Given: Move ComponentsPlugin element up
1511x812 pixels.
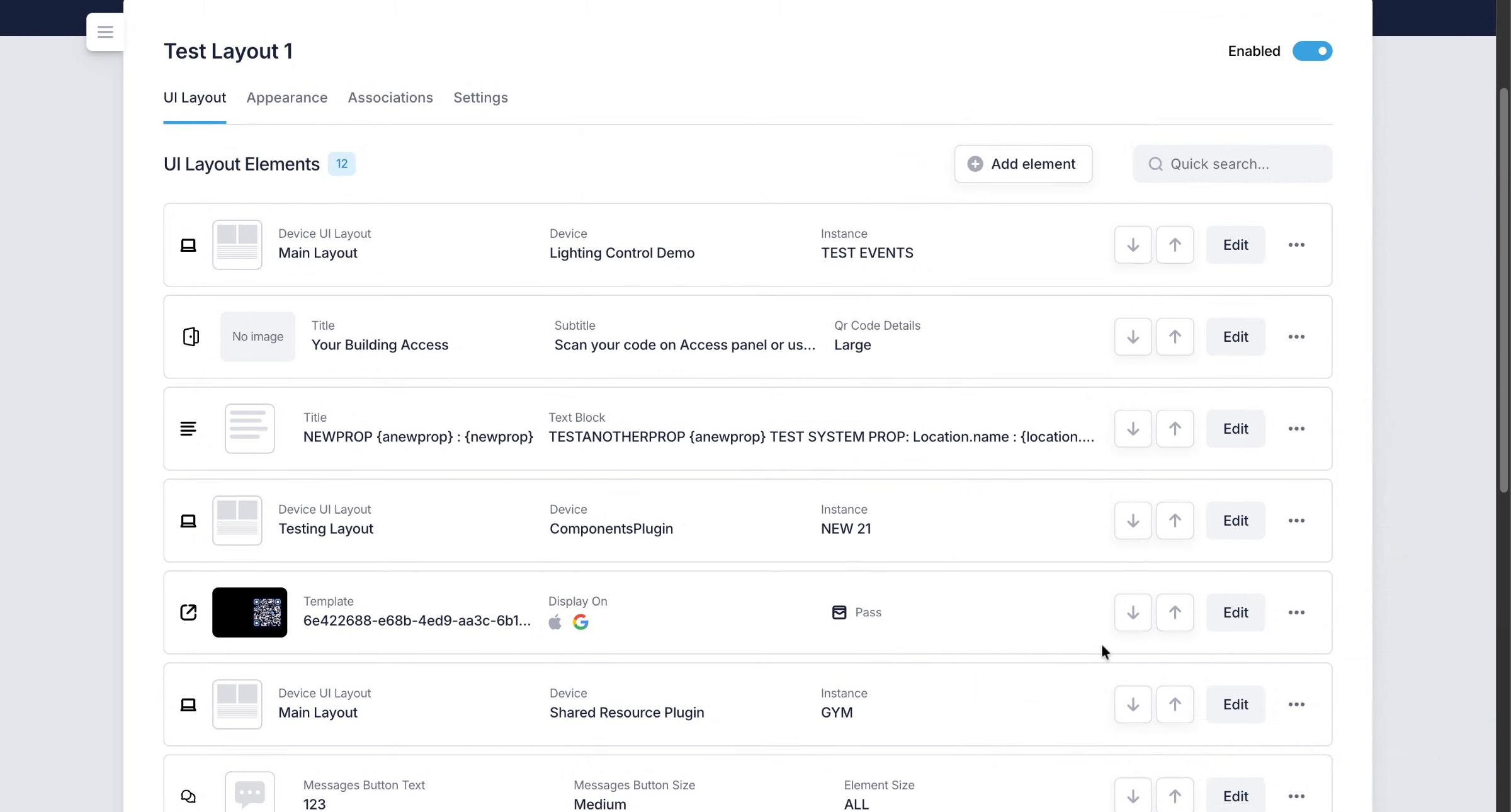Looking at the screenshot, I should 1175,521.
